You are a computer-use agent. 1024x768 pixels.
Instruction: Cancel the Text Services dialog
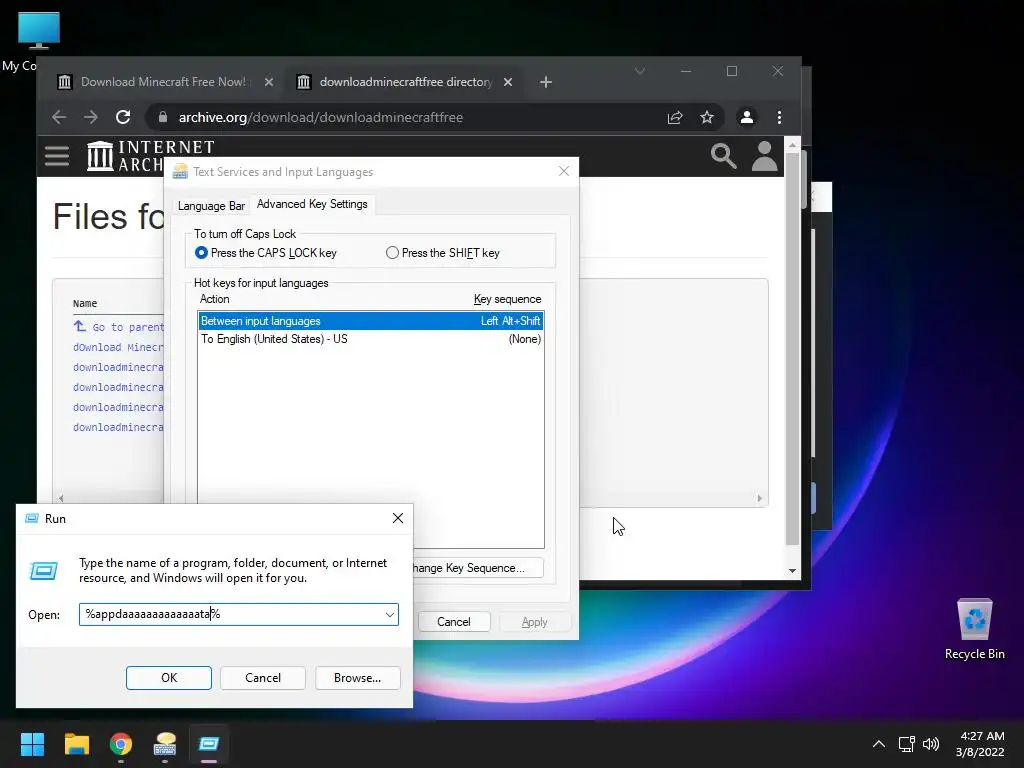[454, 622]
